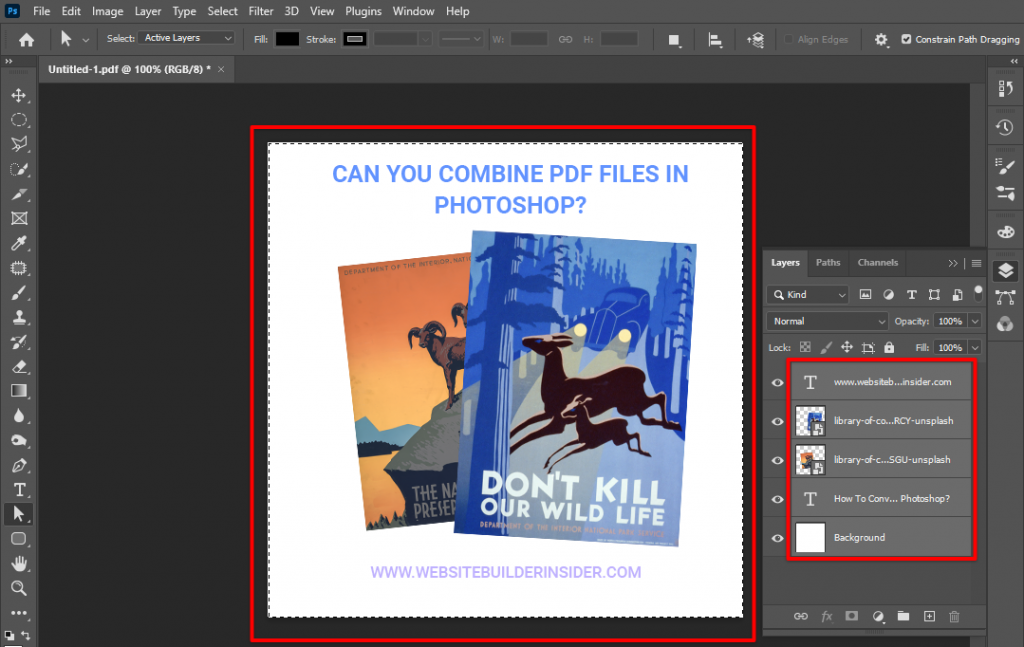The width and height of the screenshot is (1024, 647).
Task: Open the gear settings in options bar
Action: click(881, 40)
